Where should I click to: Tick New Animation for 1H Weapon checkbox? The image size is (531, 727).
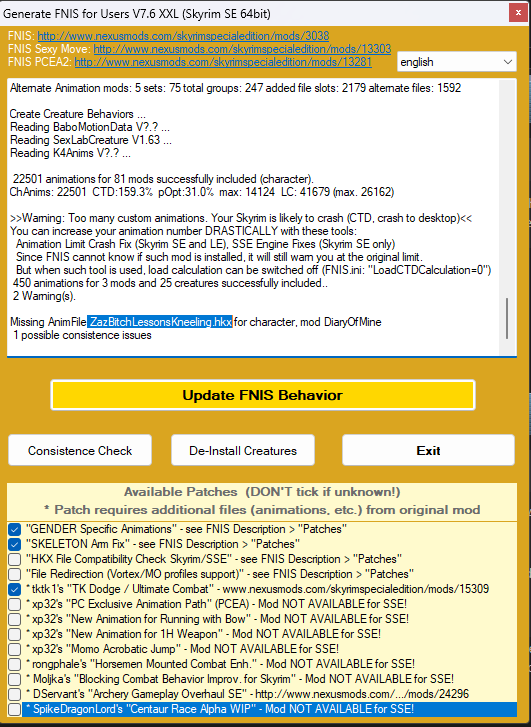point(14,634)
